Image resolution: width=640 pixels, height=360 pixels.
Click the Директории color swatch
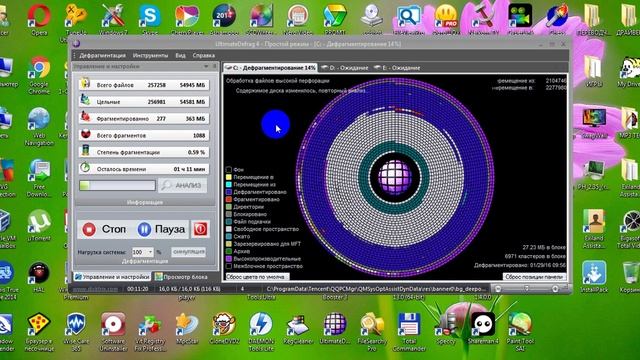click(229, 207)
